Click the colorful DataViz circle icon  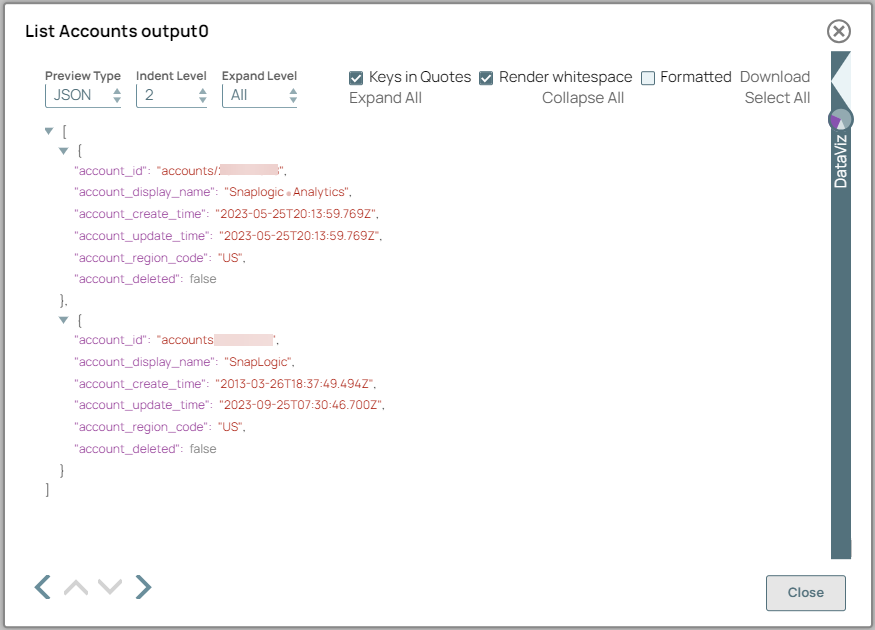point(840,118)
